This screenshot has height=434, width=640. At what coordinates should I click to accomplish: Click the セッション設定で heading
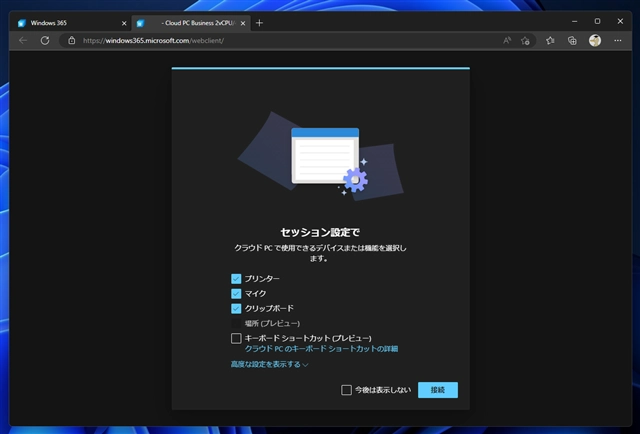[x=320, y=232]
